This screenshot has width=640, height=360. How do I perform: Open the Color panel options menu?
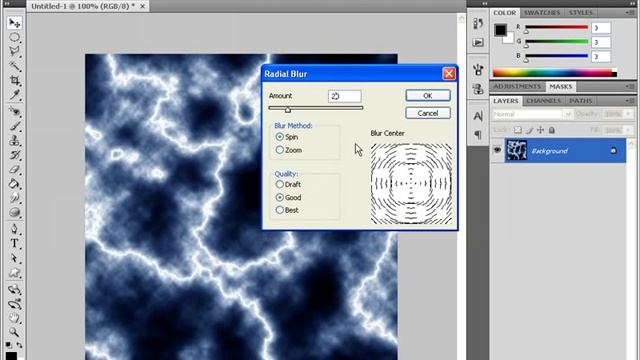(x=630, y=13)
